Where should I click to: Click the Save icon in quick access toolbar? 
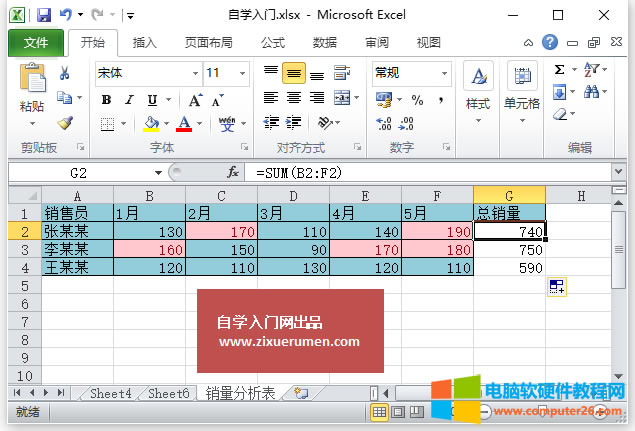pos(43,16)
